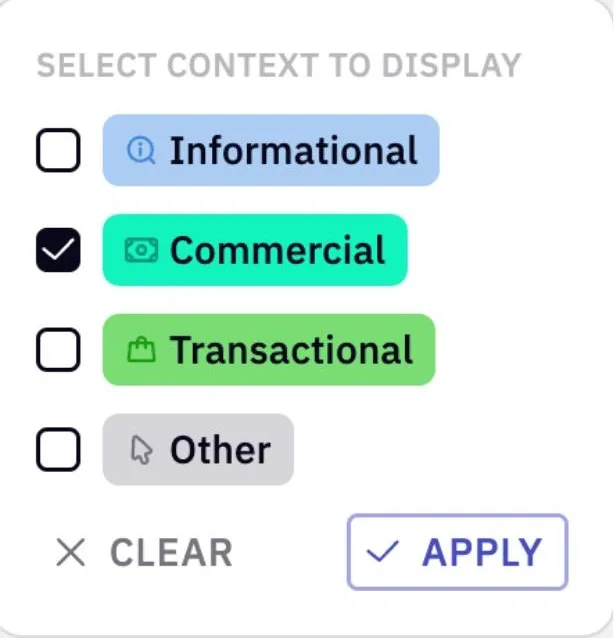Uncheck the Commercial checkbox
615x638 pixels.
coord(58,250)
